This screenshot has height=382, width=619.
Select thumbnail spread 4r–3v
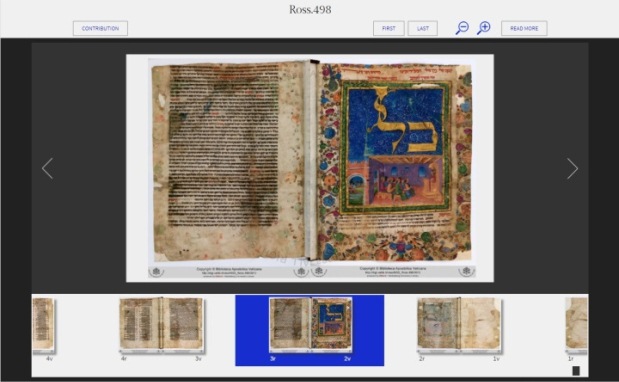pos(162,324)
